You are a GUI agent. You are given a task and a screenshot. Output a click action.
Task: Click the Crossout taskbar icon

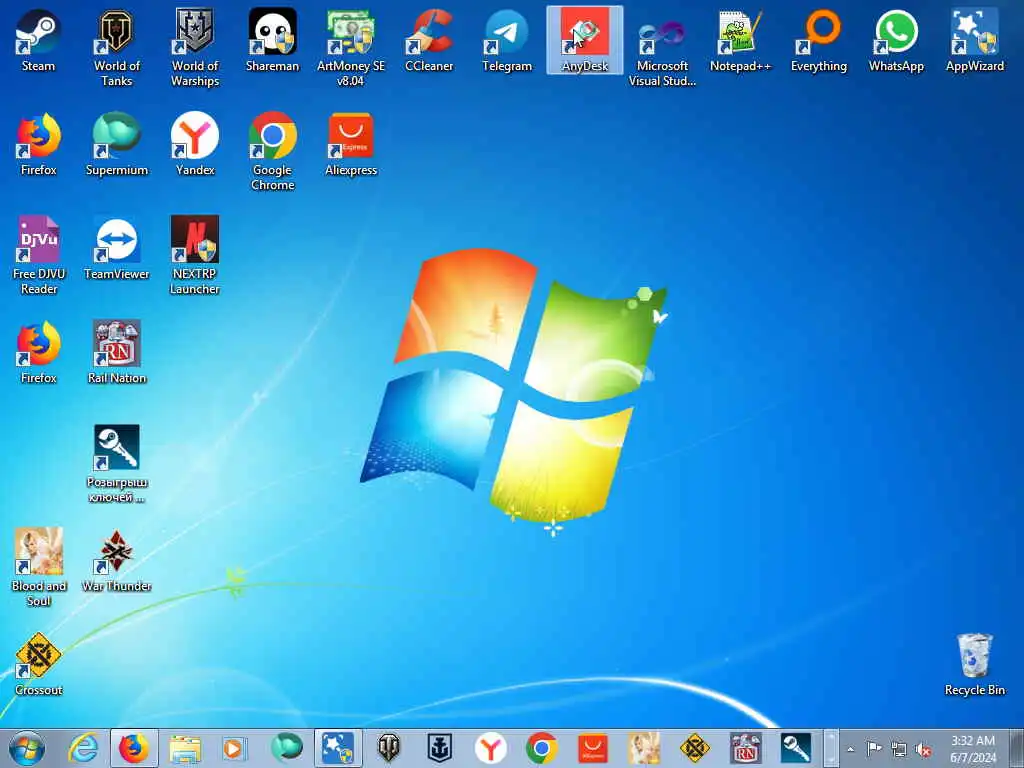pyautogui.click(x=694, y=748)
